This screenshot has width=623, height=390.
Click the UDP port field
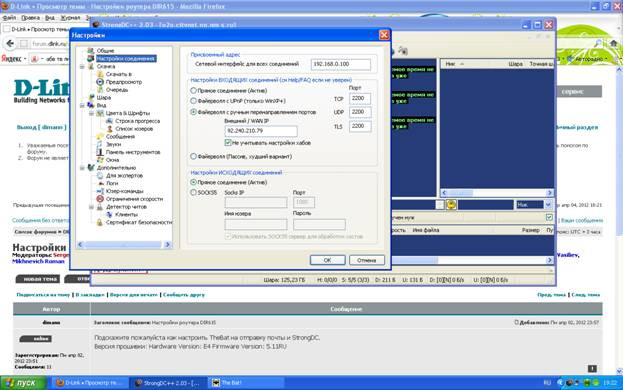tap(360, 112)
